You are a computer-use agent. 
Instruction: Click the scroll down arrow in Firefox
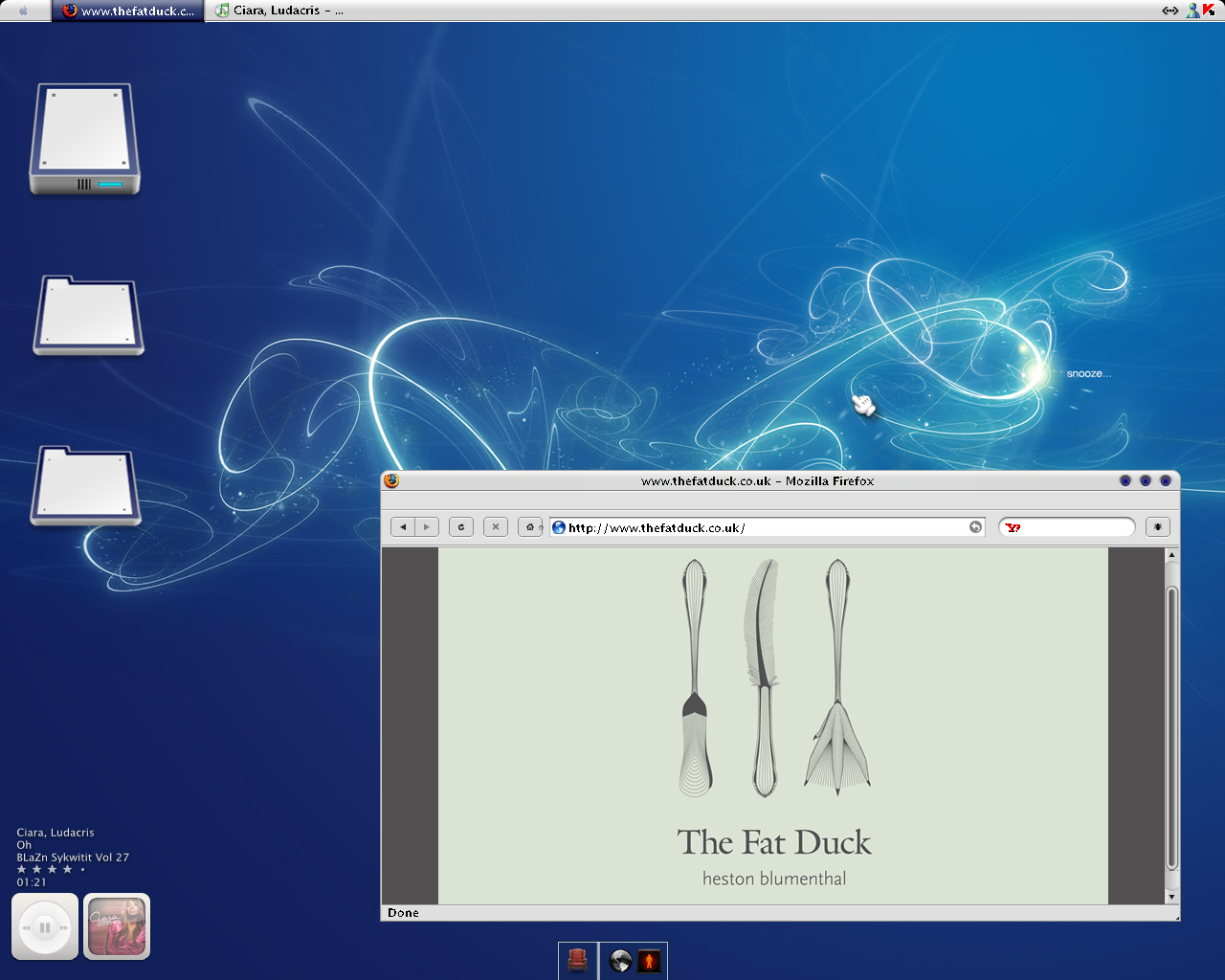pos(1171,897)
